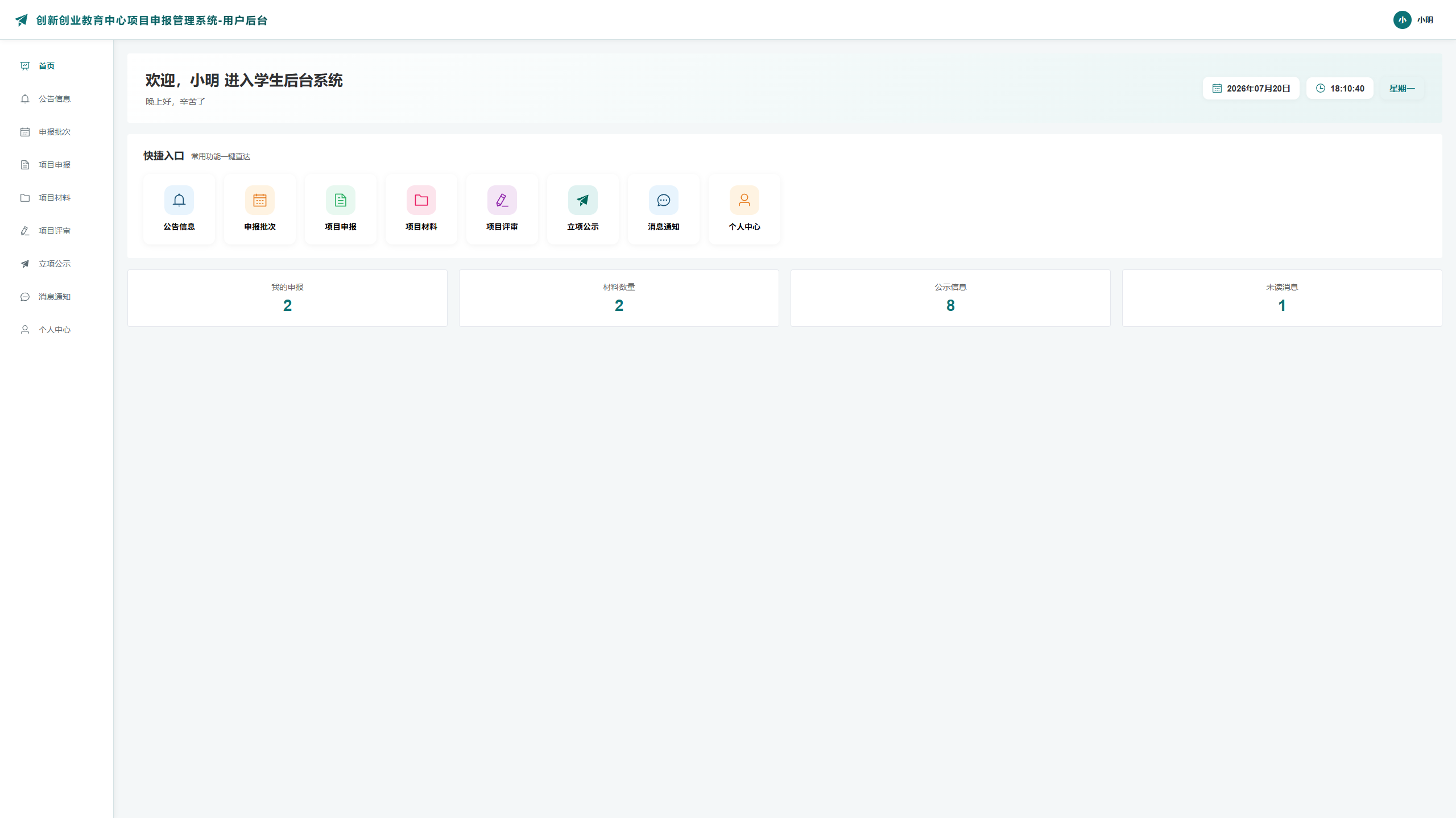Click the 快捷入口 section heading
This screenshot has width=1456, height=818.
point(164,156)
